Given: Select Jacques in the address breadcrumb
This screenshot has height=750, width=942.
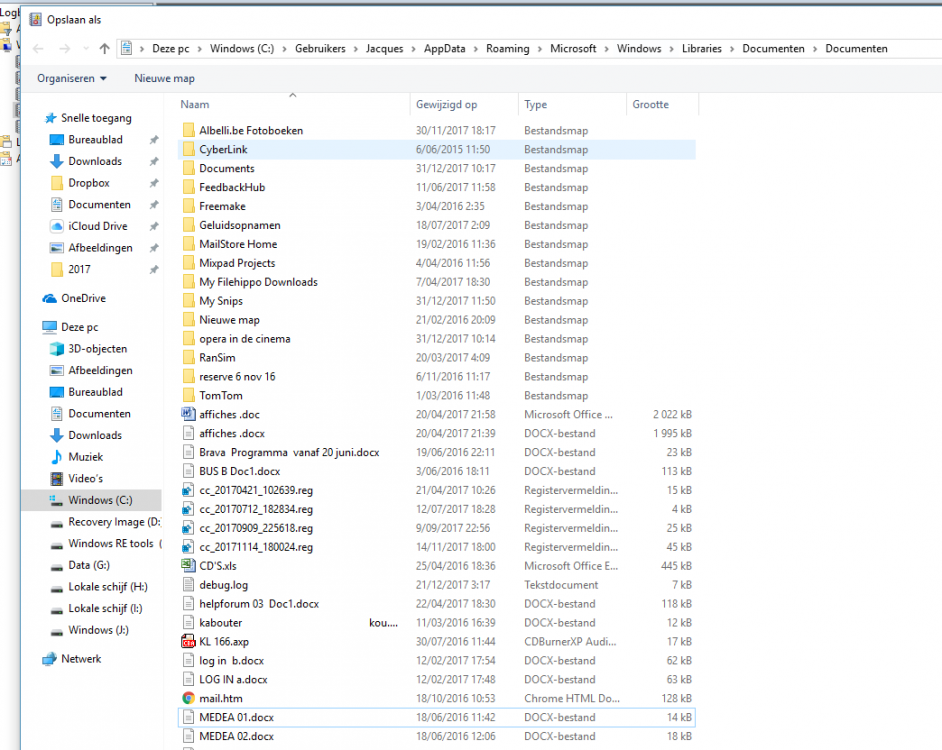Looking at the screenshot, I should pos(384,49).
